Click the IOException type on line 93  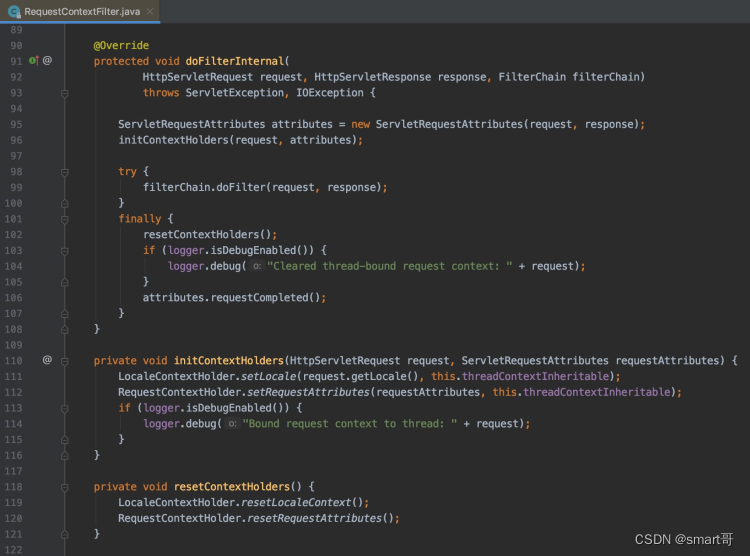(x=330, y=93)
